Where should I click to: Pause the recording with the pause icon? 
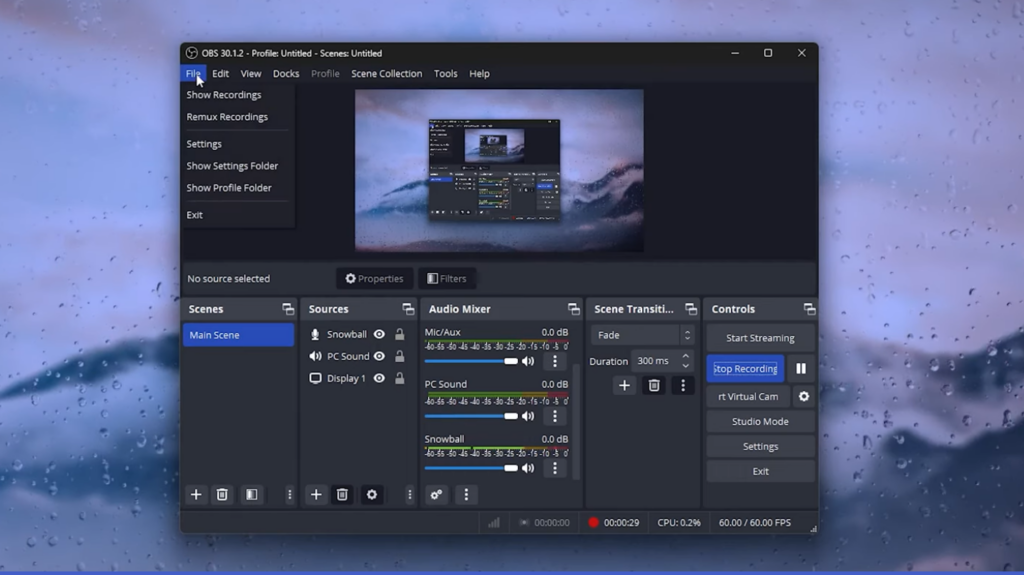pos(801,369)
